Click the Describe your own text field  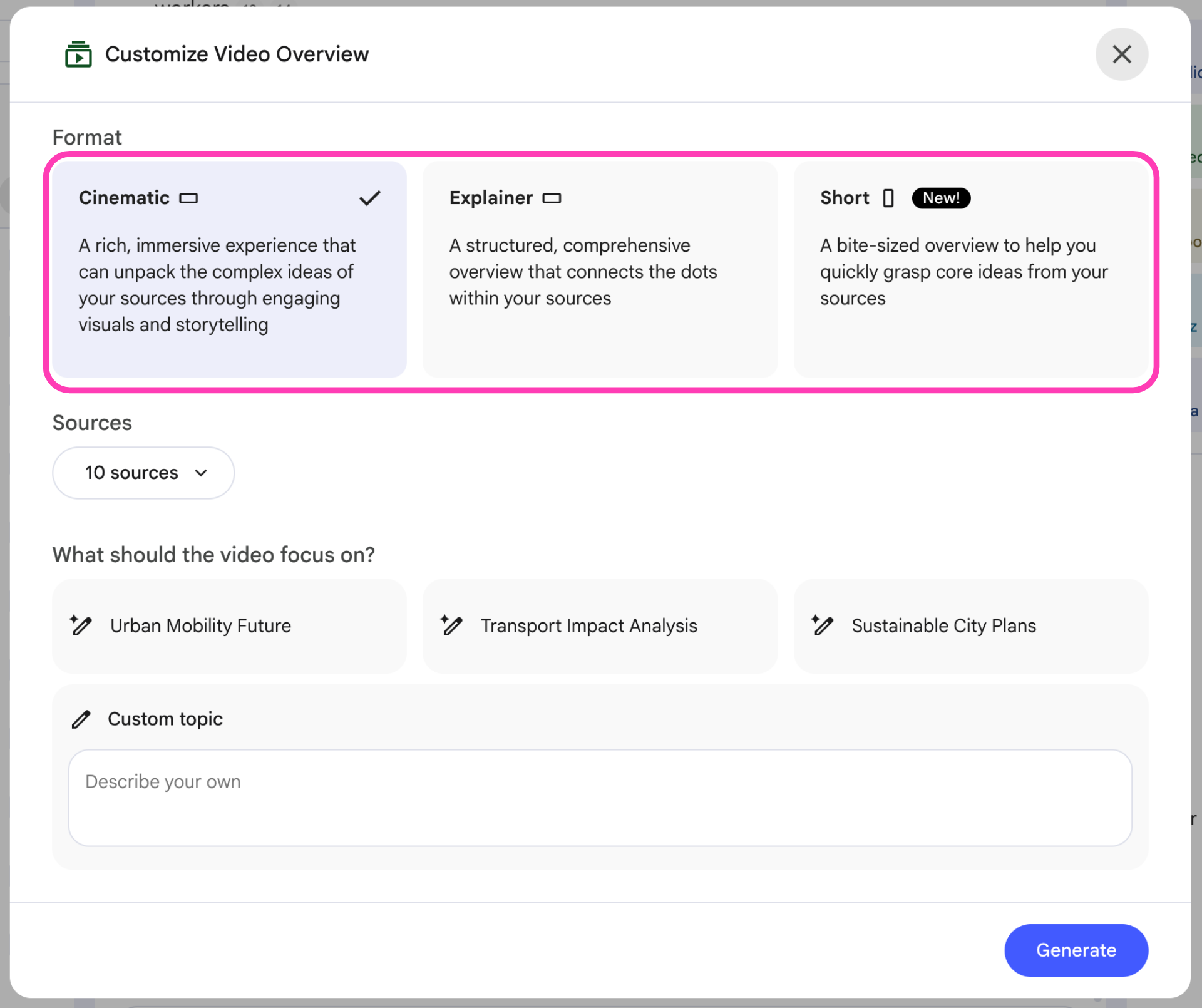(600, 798)
